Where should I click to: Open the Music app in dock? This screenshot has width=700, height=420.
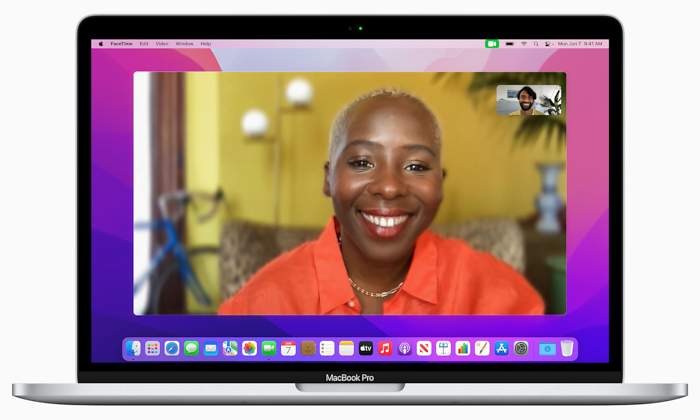point(385,348)
